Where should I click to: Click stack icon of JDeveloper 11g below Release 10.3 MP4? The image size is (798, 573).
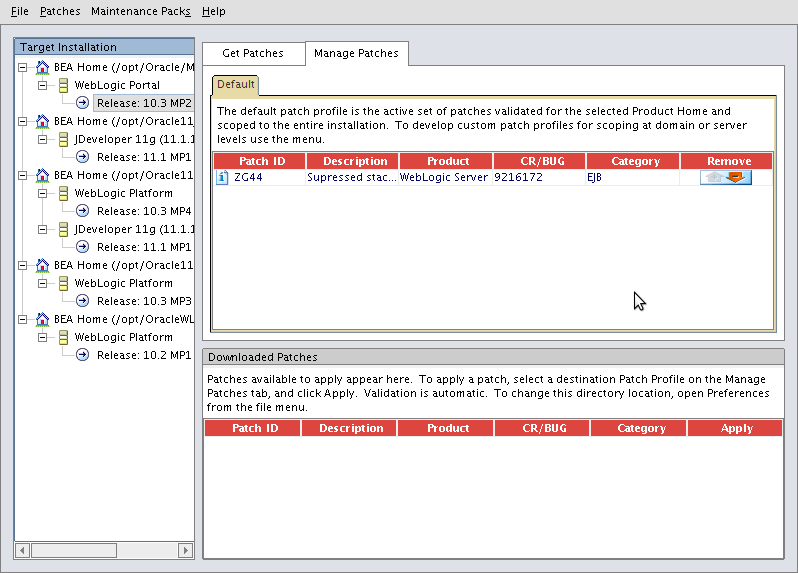[x=64, y=229]
